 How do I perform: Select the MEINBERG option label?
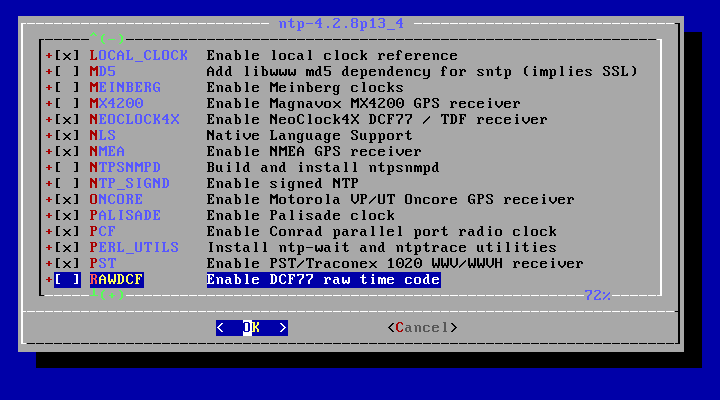pos(125,88)
